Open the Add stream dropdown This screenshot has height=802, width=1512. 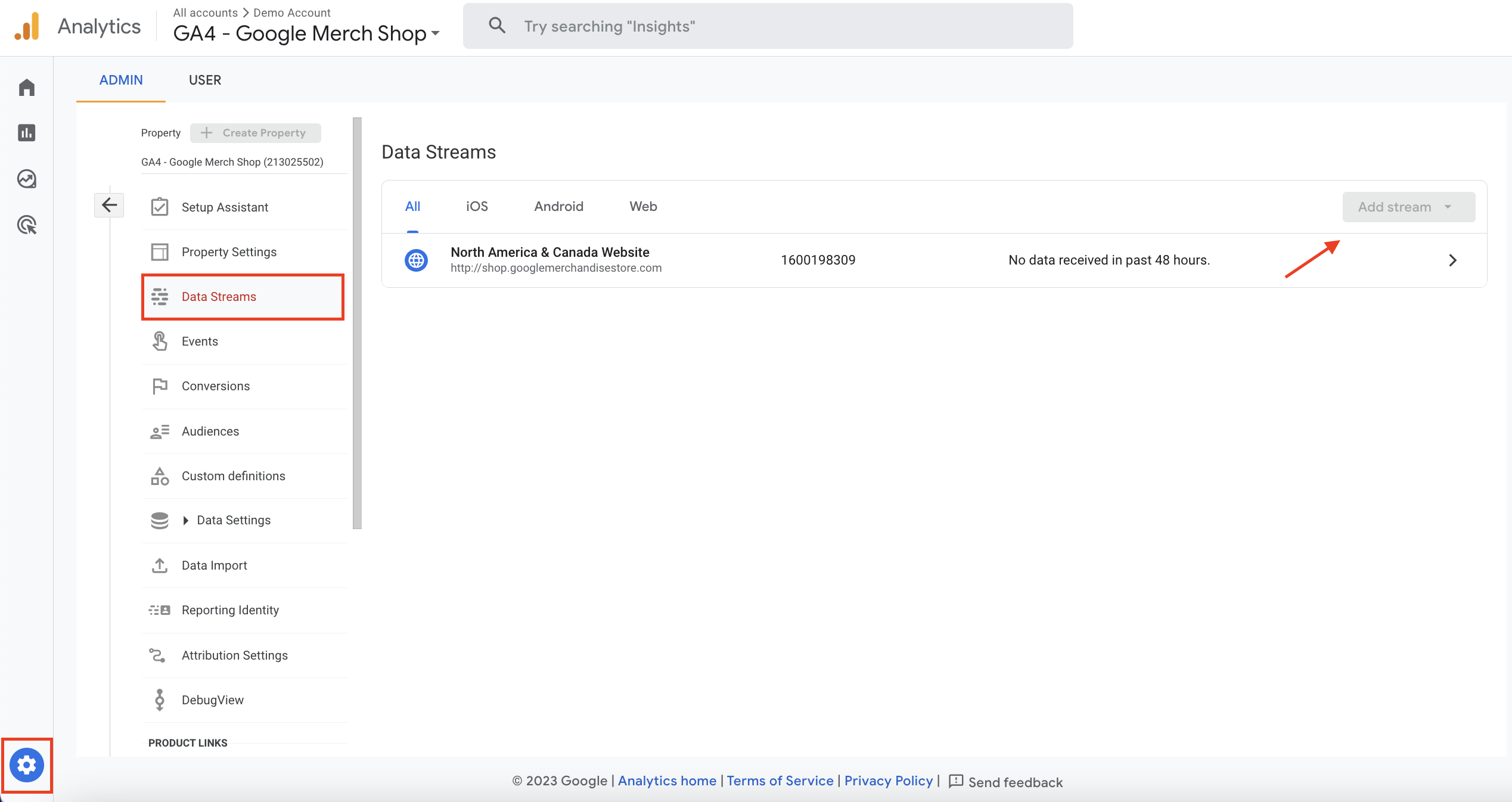(1409, 207)
